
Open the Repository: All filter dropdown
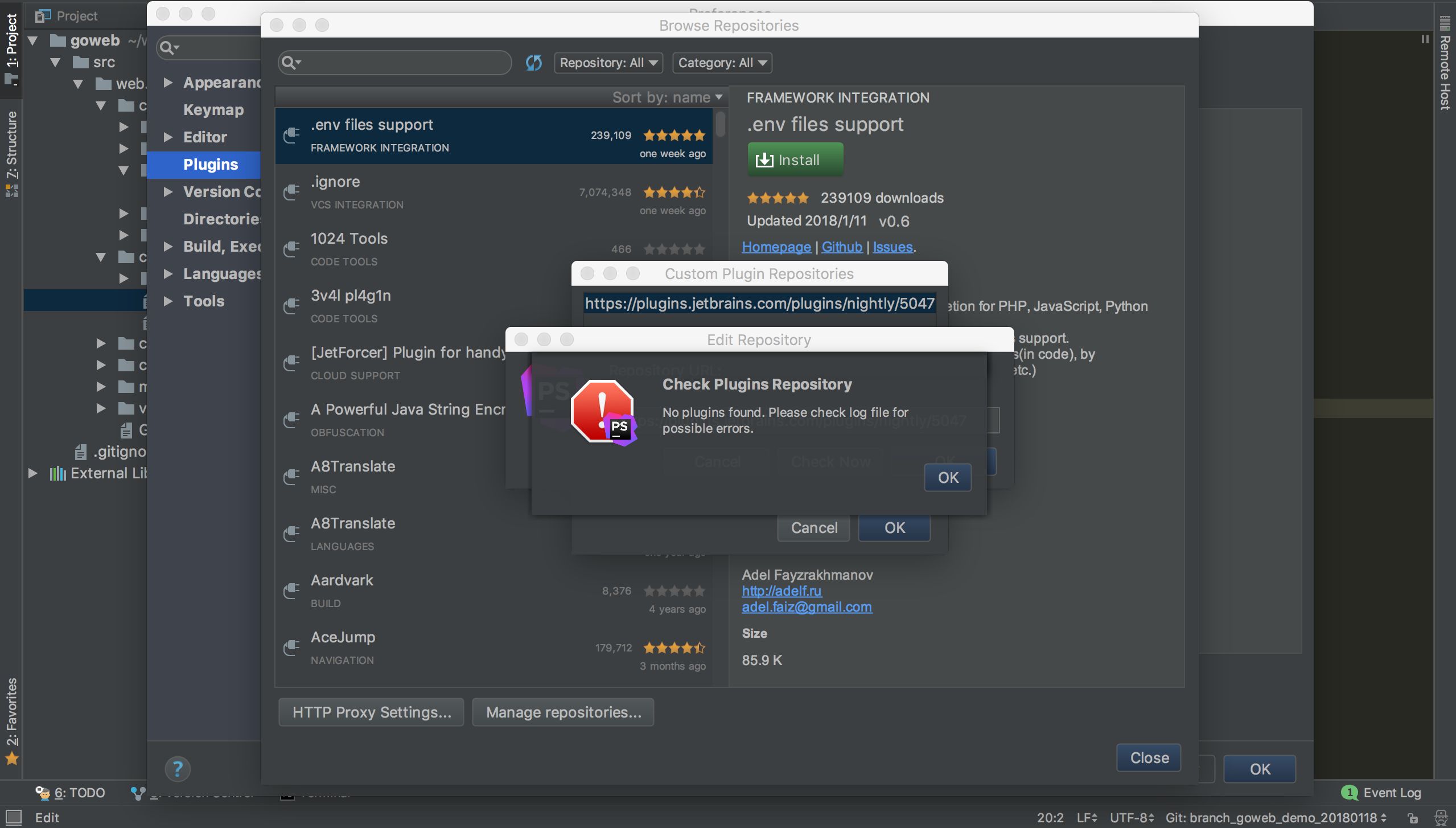[607, 63]
